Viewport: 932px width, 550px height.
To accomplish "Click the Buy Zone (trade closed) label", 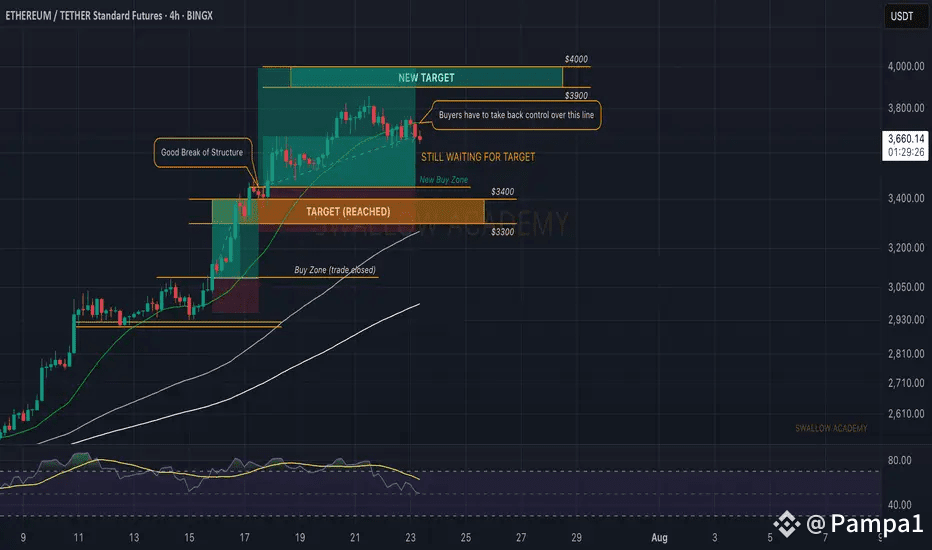I will (x=335, y=270).
